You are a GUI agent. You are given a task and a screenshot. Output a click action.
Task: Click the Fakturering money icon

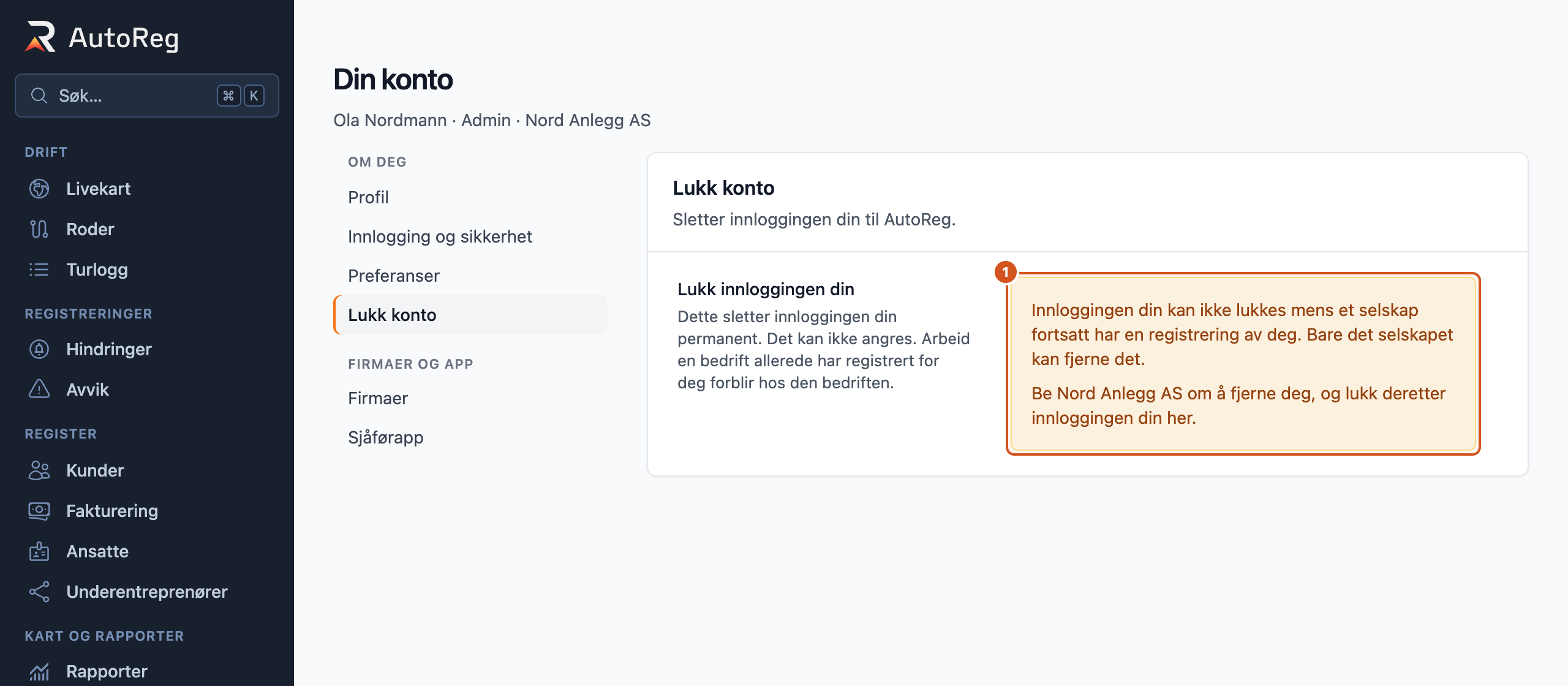[39, 511]
